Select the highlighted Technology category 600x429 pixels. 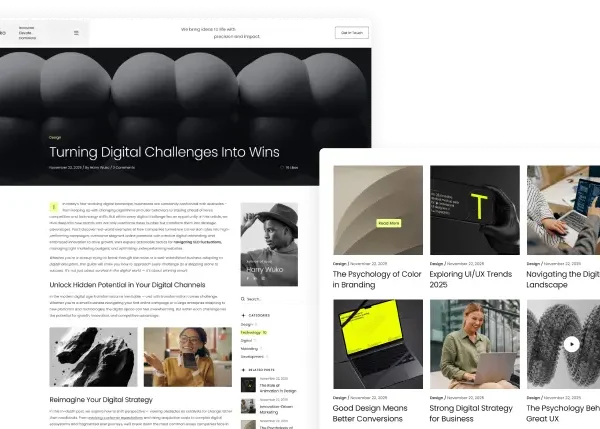(x=253, y=333)
